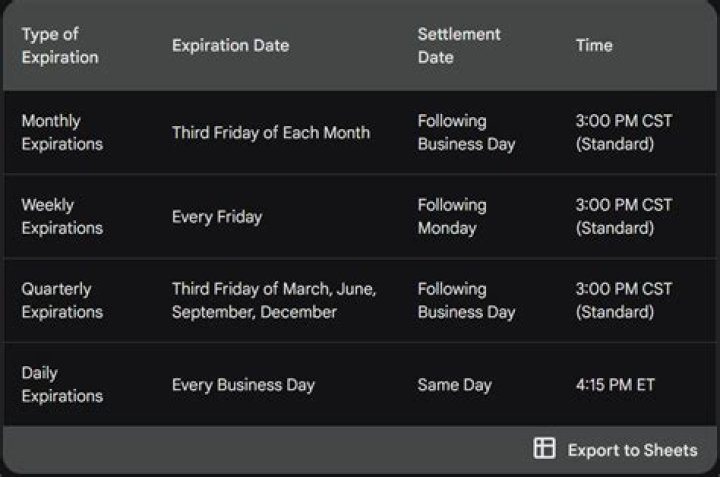This screenshot has height=477, width=720.
Task: Click the Export to Sheets table icon
Action: [544, 449]
